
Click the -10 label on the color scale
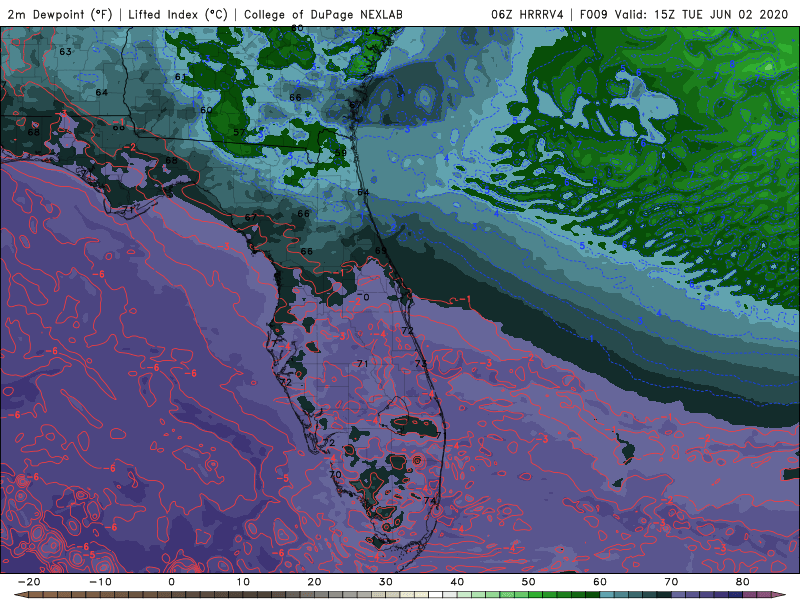[100, 582]
